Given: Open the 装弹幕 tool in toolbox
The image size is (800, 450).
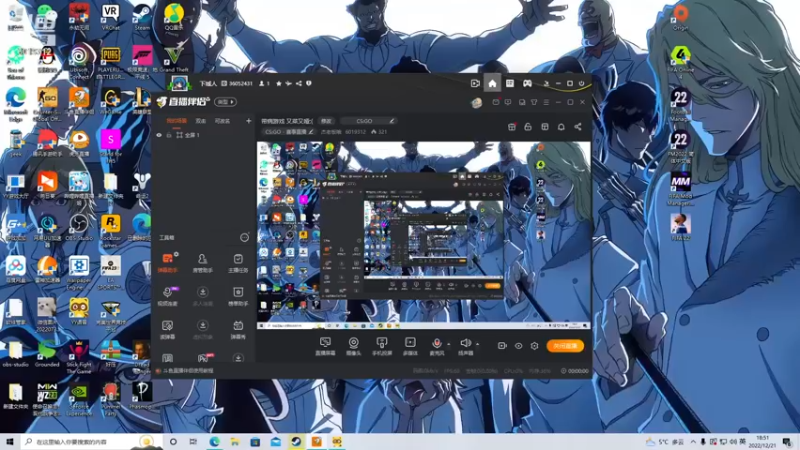Looking at the screenshot, I should click(167, 330).
